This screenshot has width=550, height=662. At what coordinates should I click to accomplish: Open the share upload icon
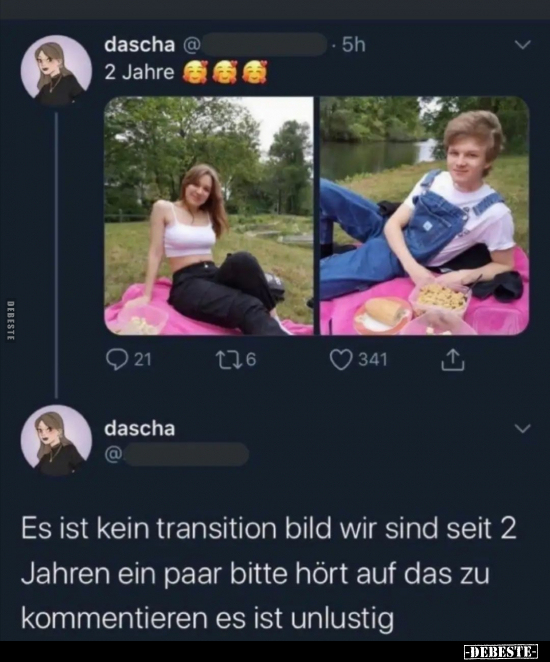pyautogui.click(x=453, y=360)
